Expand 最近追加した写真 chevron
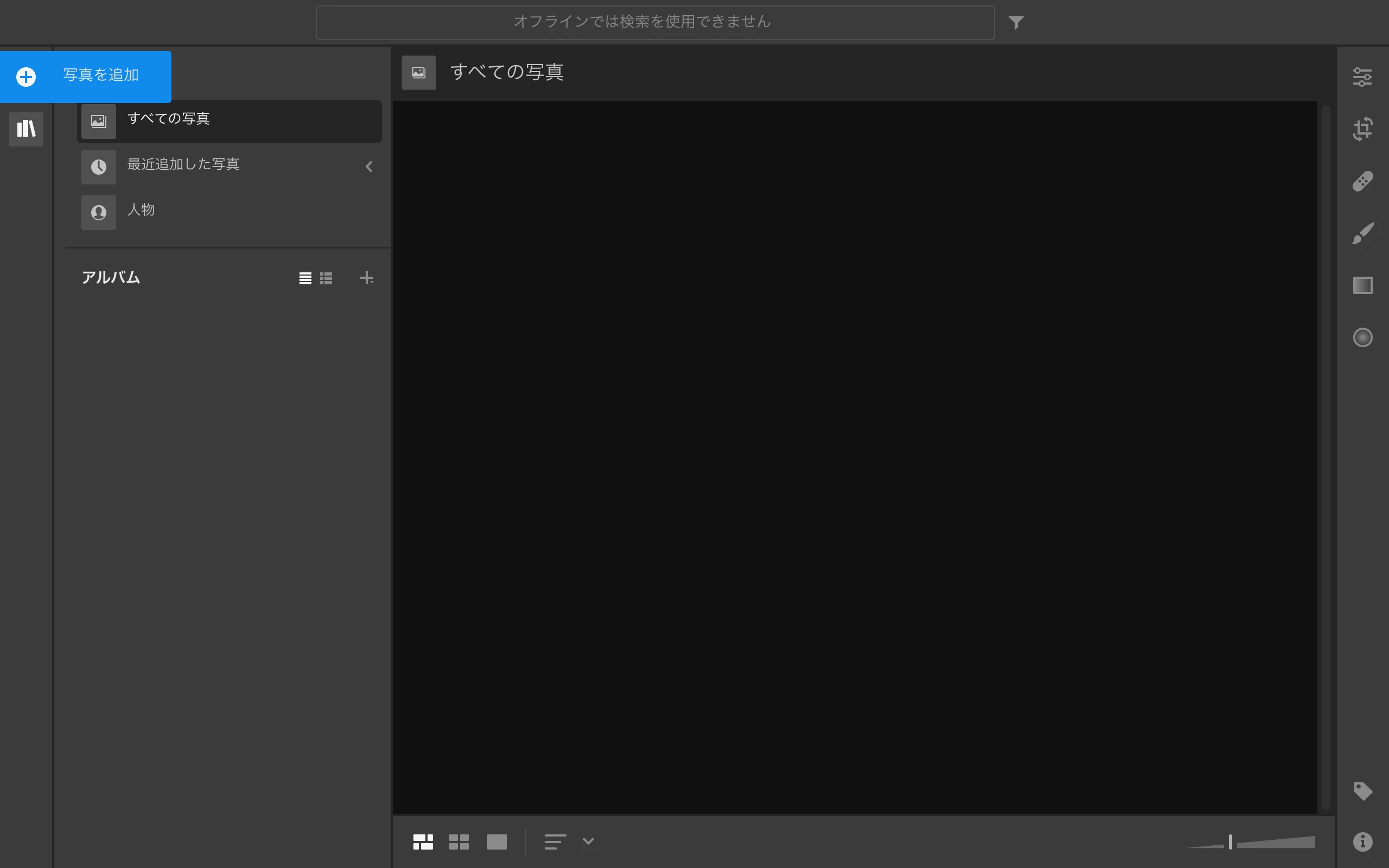This screenshot has height=868, width=1389. (x=369, y=167)
